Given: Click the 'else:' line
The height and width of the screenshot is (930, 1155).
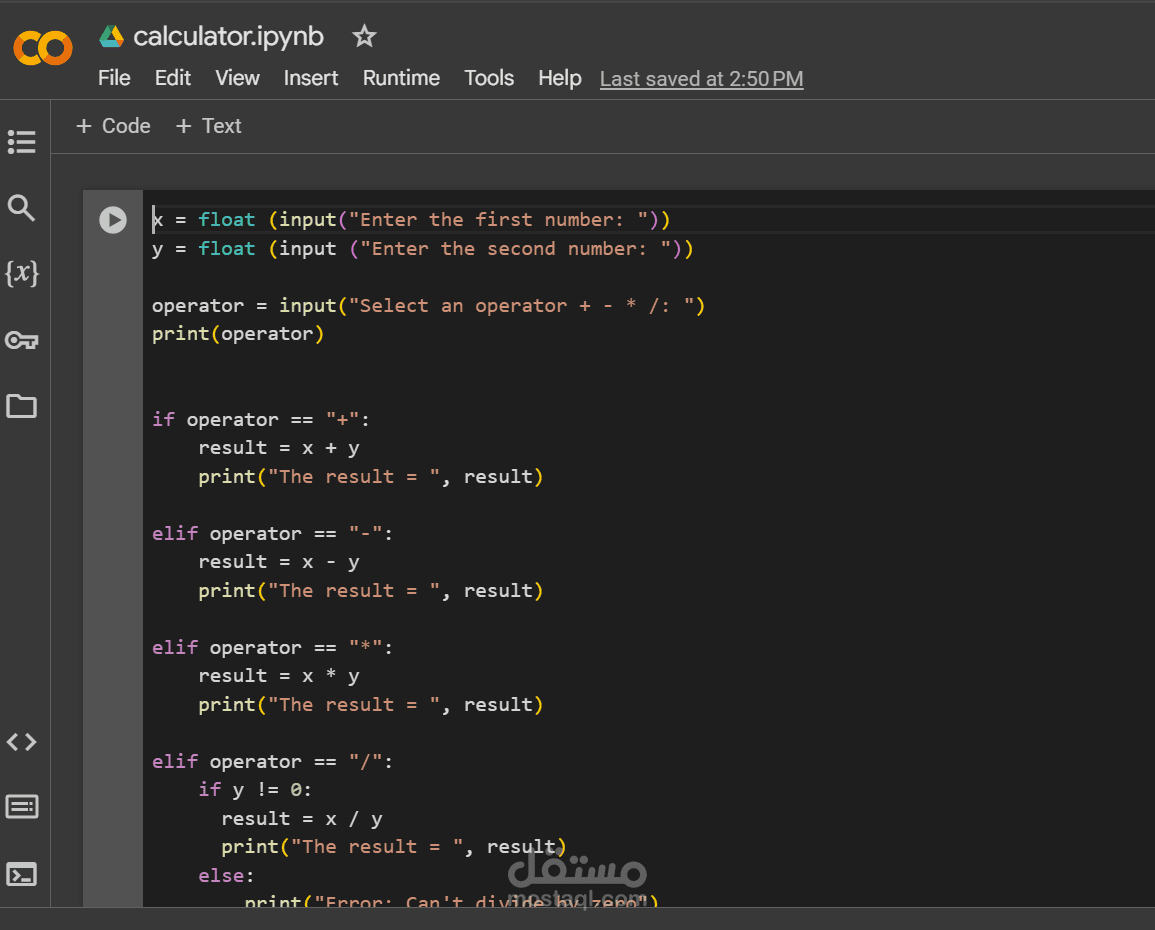Looking at the screenshot, I should pos(226,876).
